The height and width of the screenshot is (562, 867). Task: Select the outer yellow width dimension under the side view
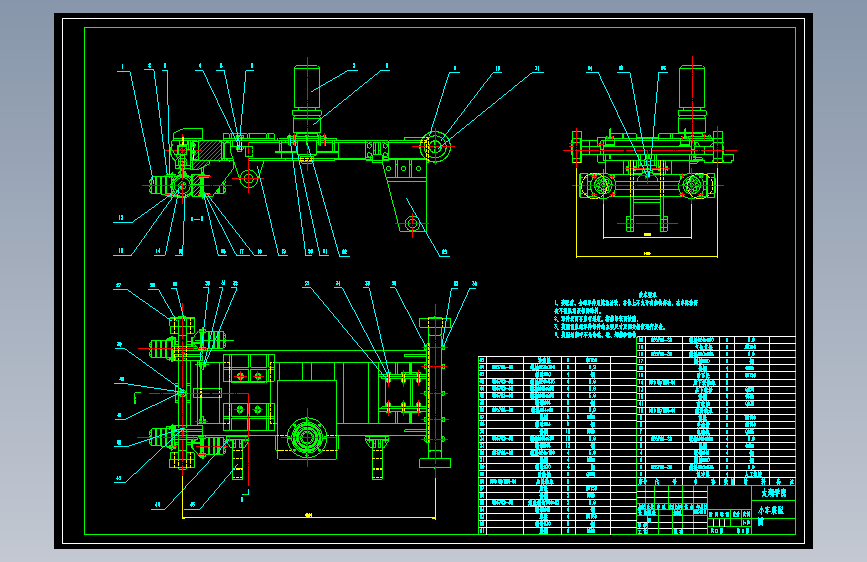click(x=647, y=254)
